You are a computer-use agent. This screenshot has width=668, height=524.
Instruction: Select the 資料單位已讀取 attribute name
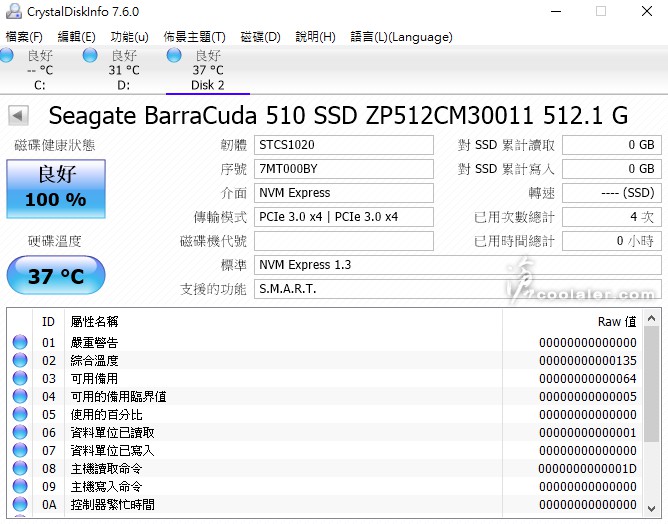(x=112, y=432)
